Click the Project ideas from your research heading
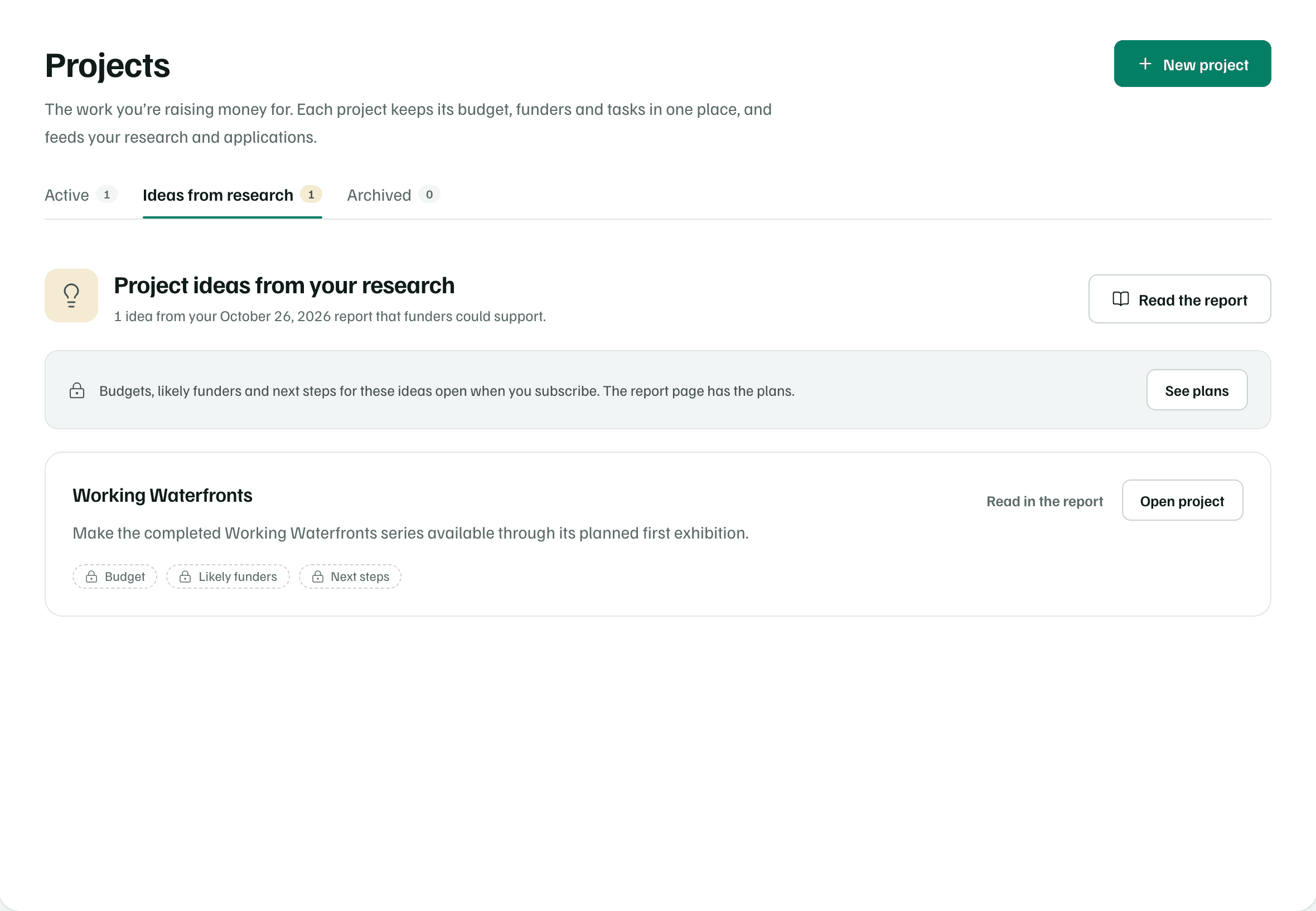The width and height of the screenshot is (1316, 911). pyautogui.click(x=284, y=285)
